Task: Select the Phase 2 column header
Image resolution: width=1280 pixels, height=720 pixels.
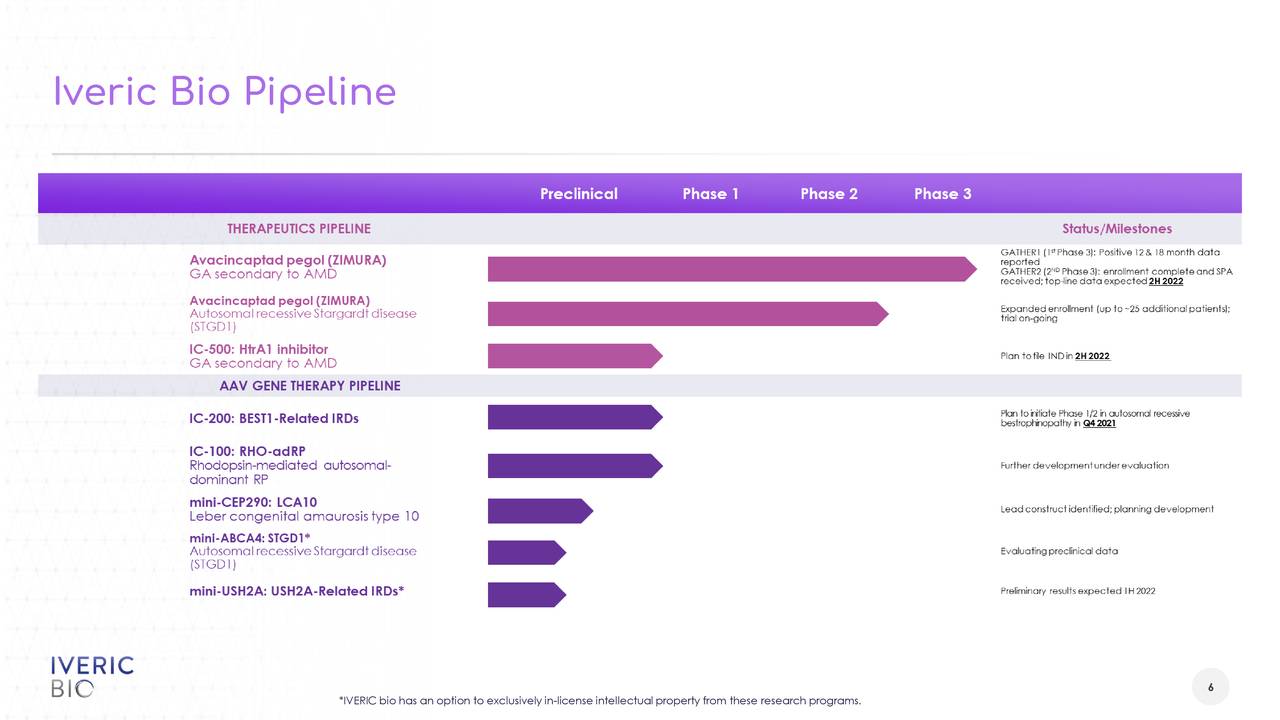Action: coord(828,194)
